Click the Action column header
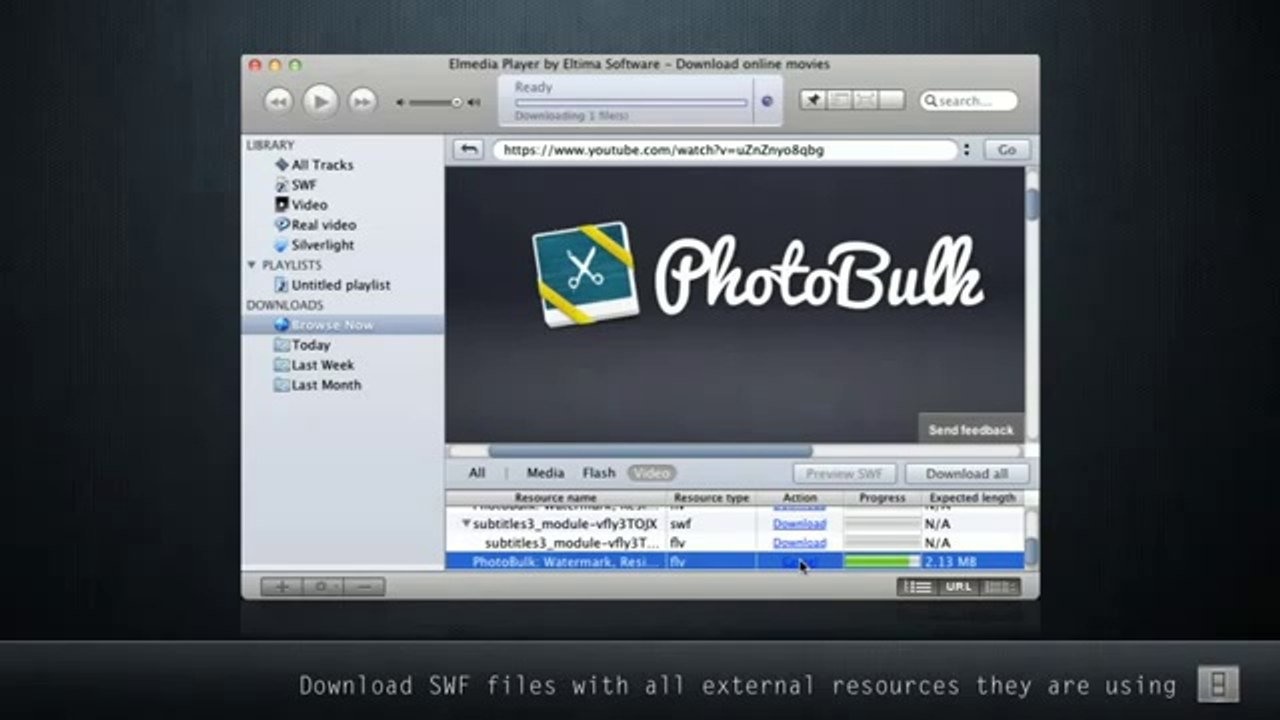This screenshot has width=1280, height=720. tap(800, 497)
